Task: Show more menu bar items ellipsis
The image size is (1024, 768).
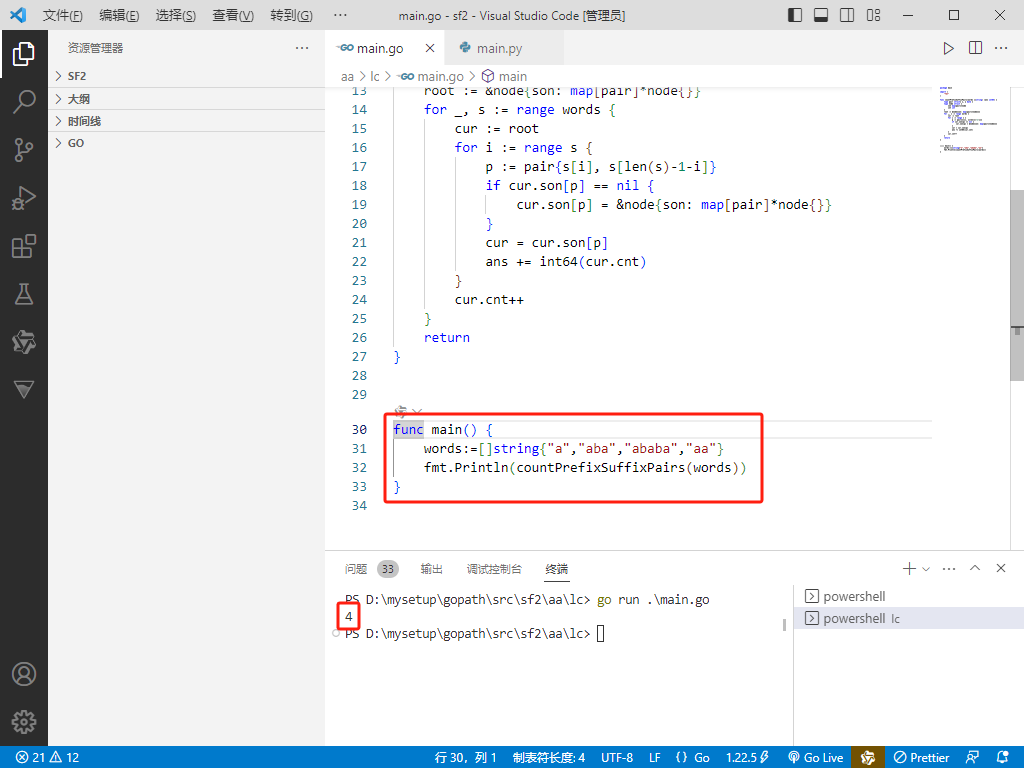Action: pos(340,15)
